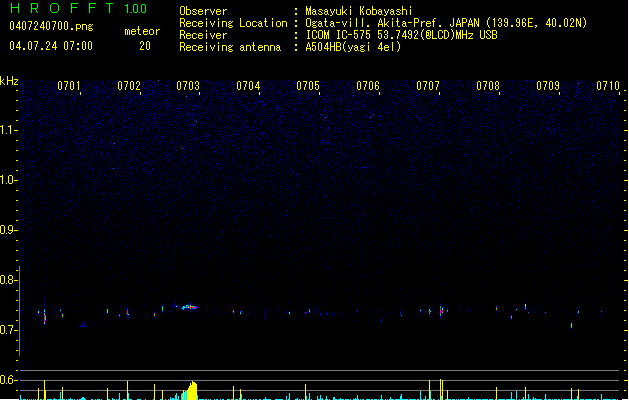Viewport: 629px width, 400px height.
Task: Click the 0.7 kHz axis label
Action: tap(9, 330)
